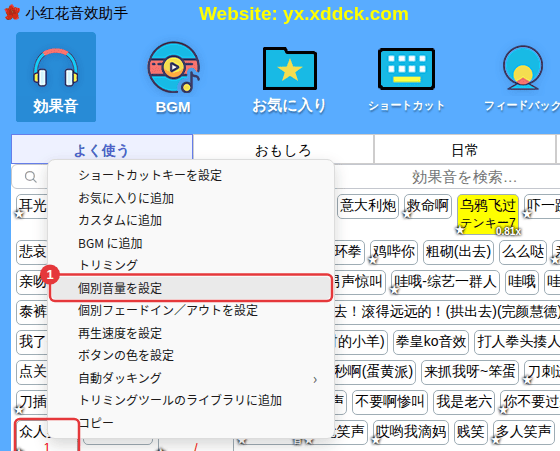
Task: Open the Website yx.xddck.com link
Action: coord(304,14)
